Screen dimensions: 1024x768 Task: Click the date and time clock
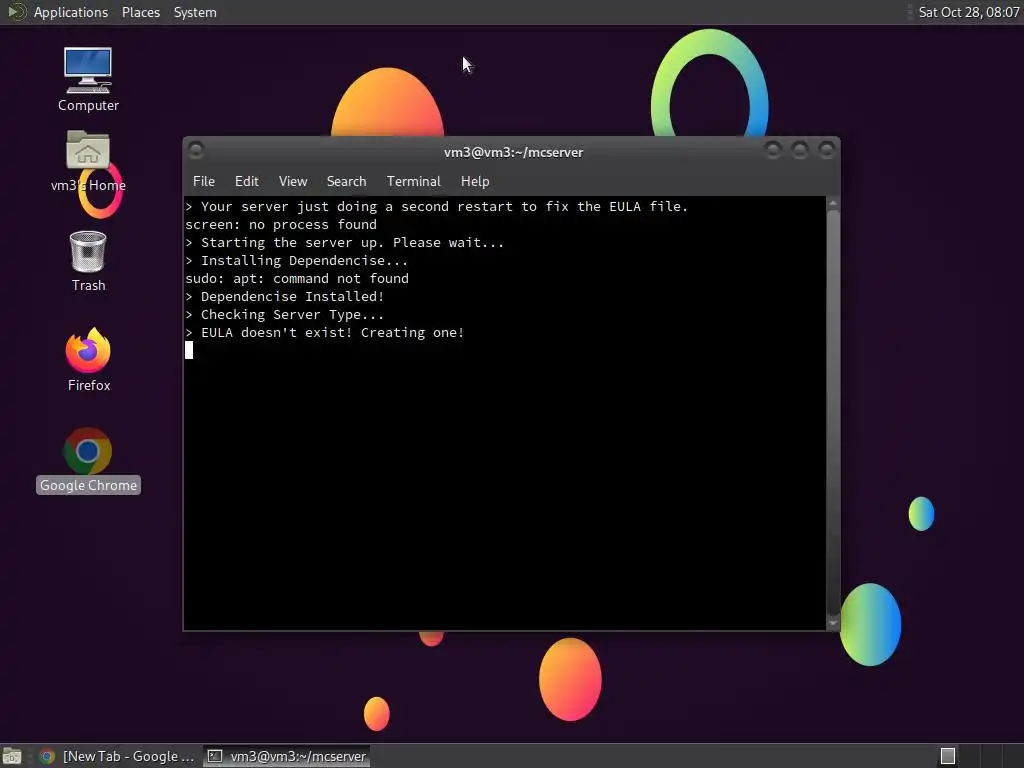(x=968, y=12)
